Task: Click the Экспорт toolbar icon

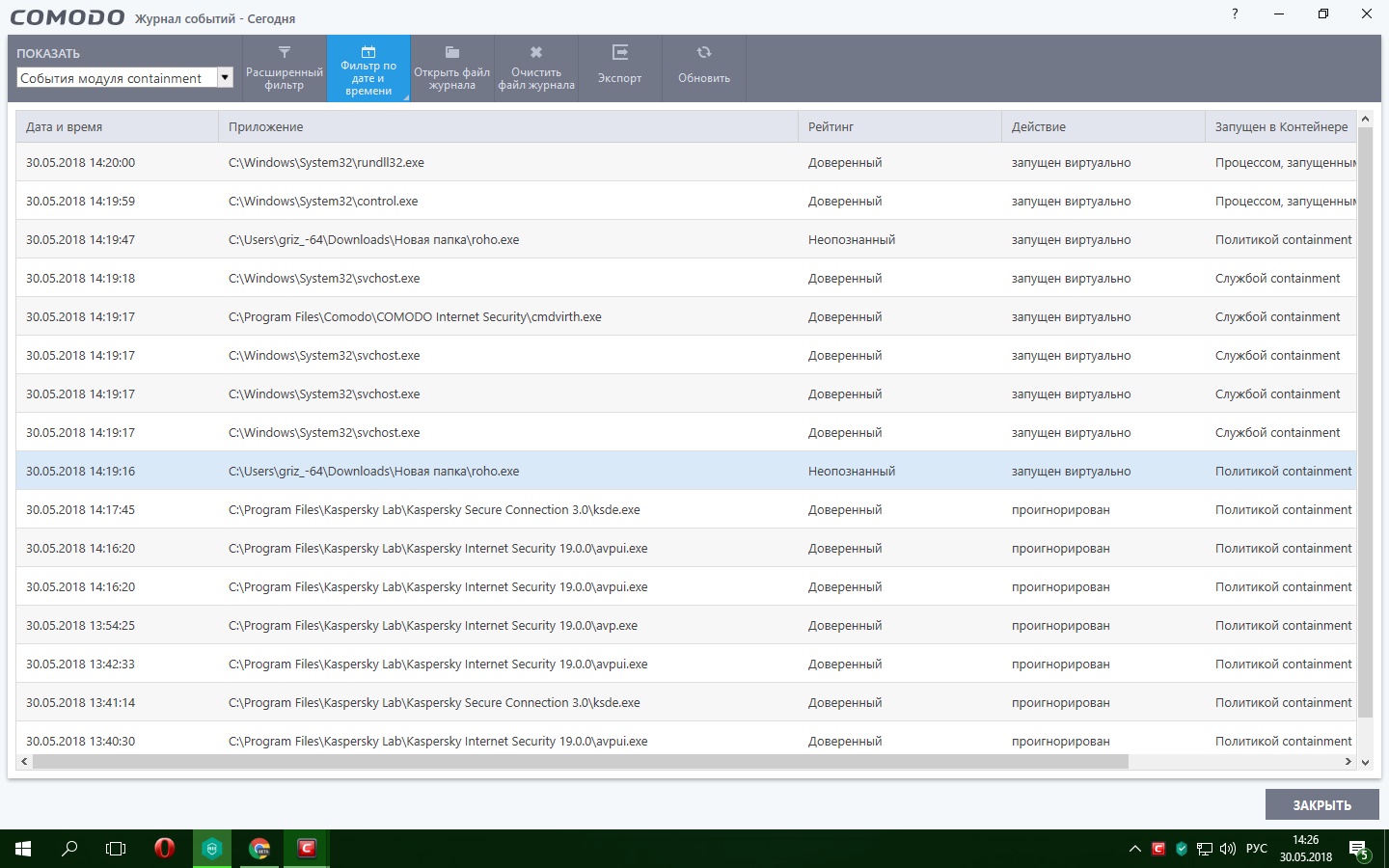Action: [x=619, y=68]
